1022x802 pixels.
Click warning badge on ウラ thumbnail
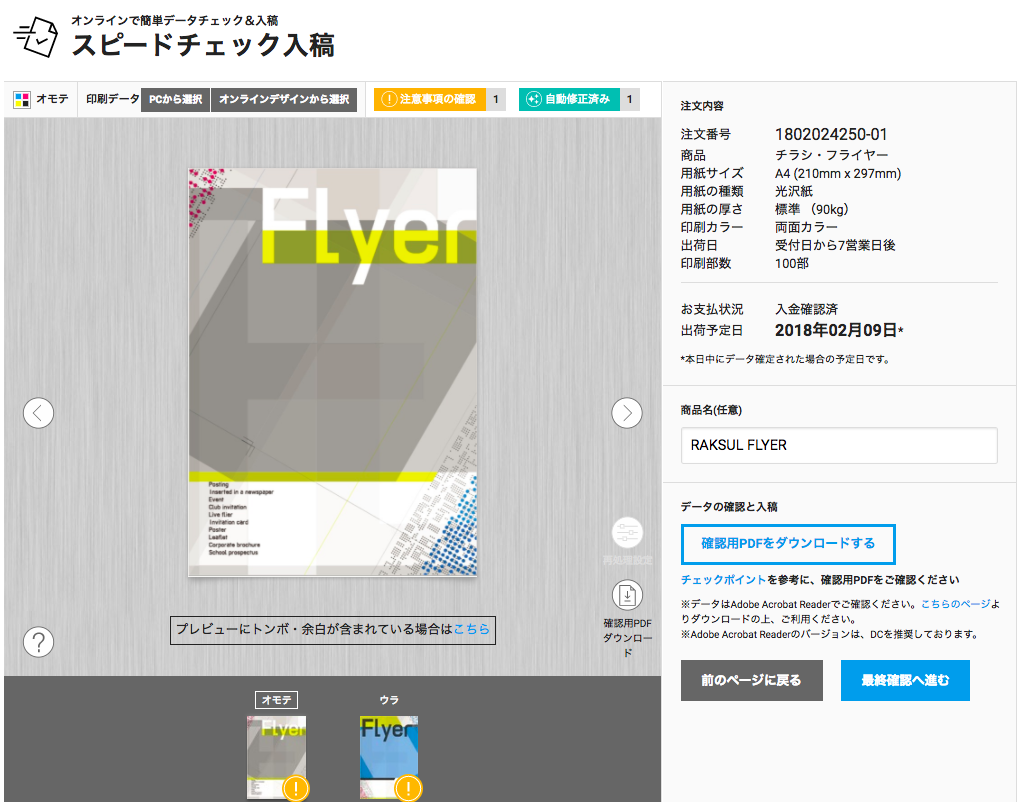[x=408, y=788]
